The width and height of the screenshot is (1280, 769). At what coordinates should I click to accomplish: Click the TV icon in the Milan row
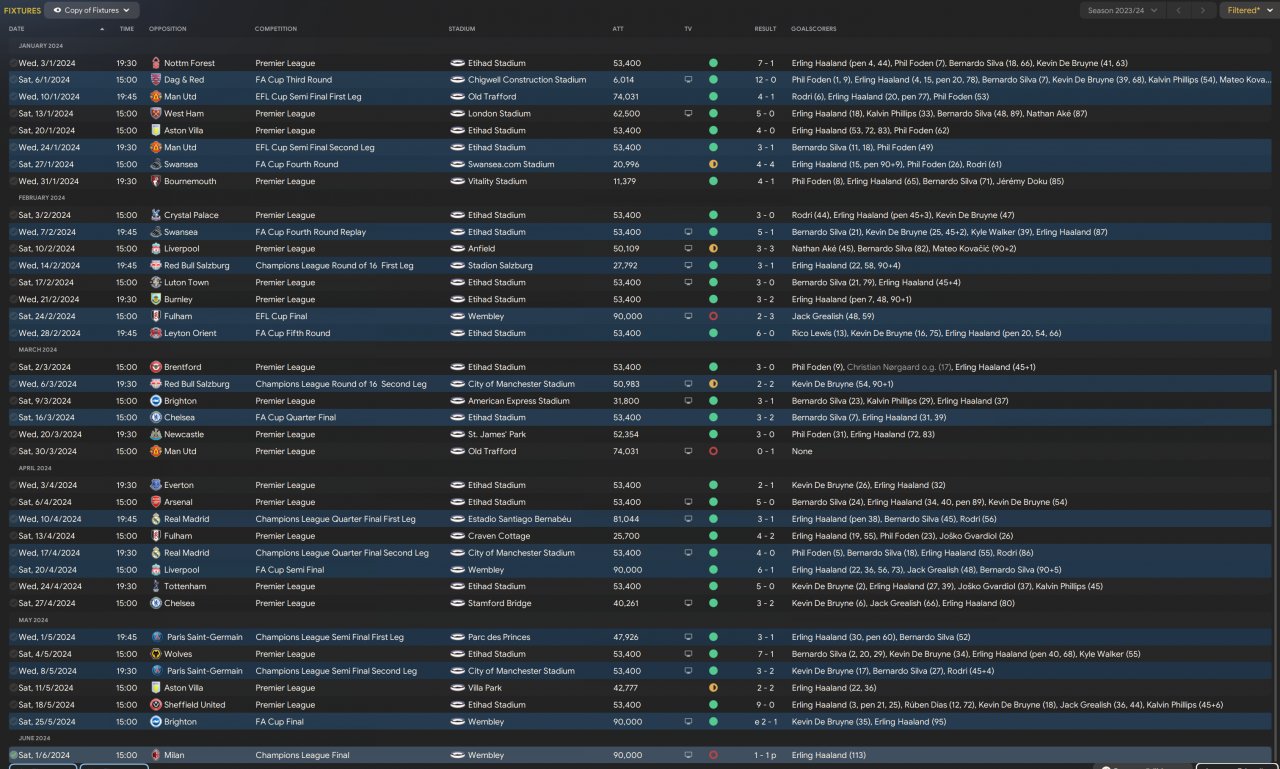point(688,755)
